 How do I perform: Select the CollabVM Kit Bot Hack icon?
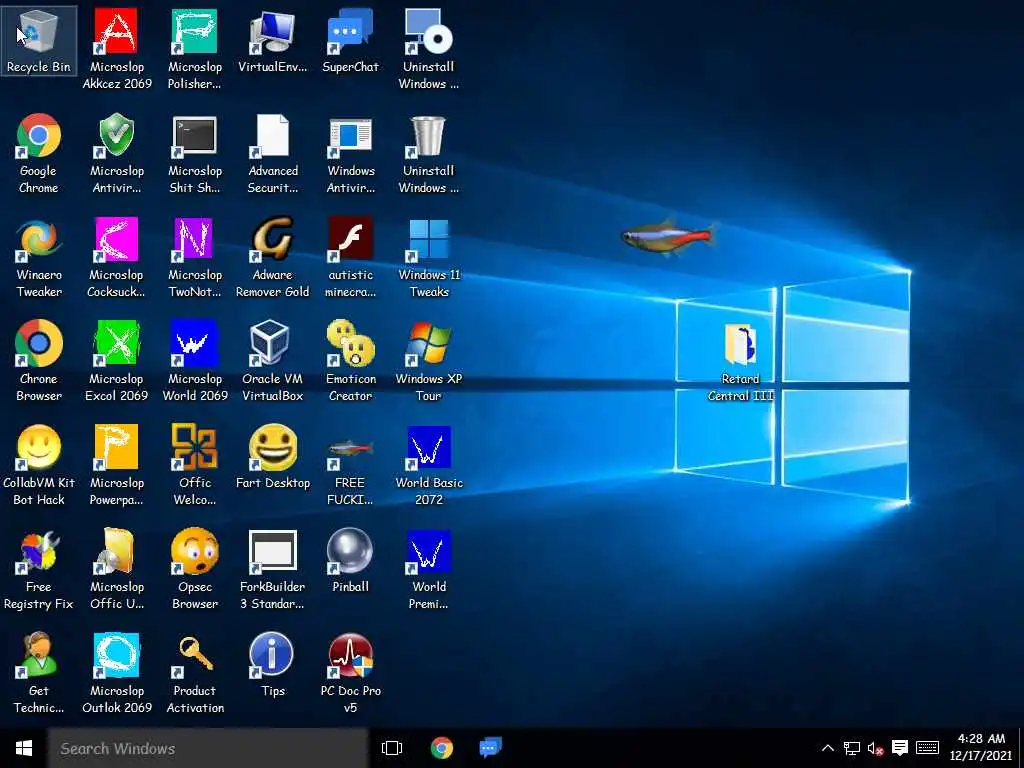pyautogui.click(x=39, y=465)
